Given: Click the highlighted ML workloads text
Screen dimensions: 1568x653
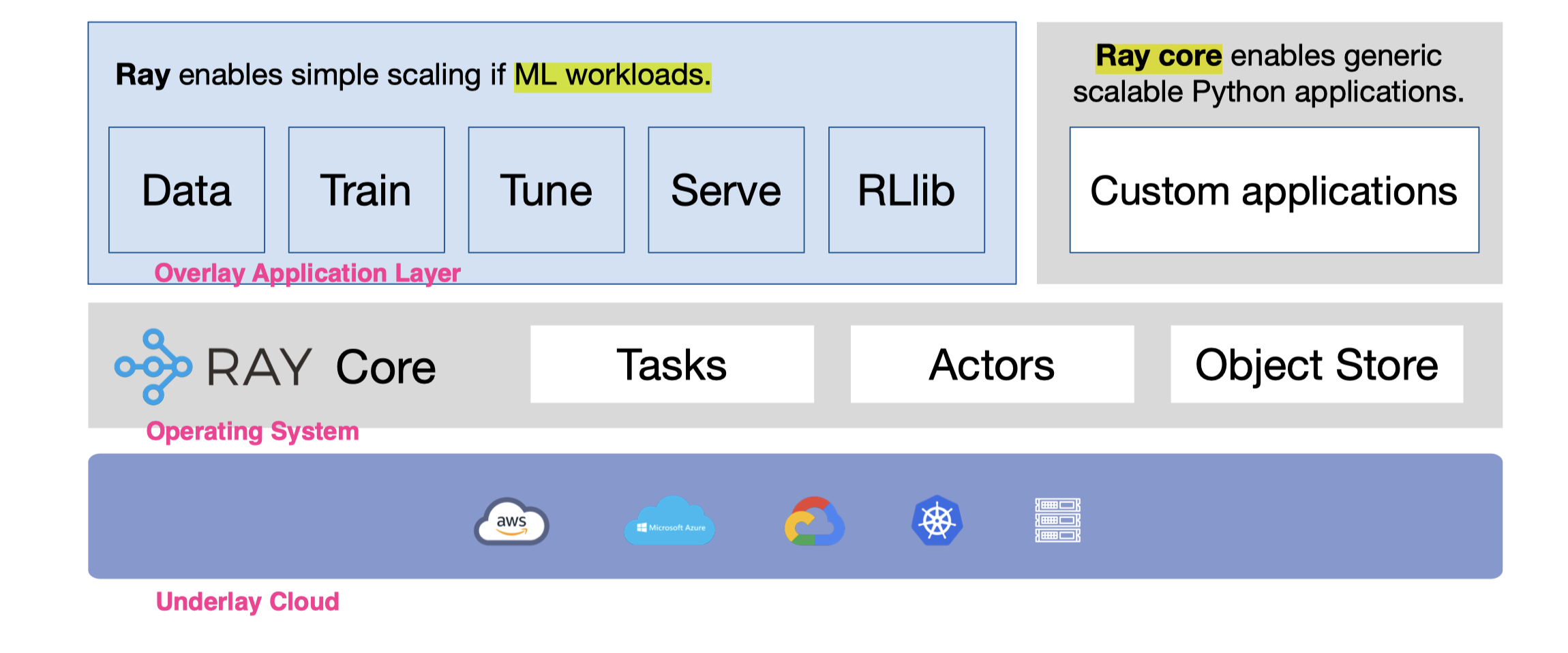Looking at the screenshot, I should 612,76.
